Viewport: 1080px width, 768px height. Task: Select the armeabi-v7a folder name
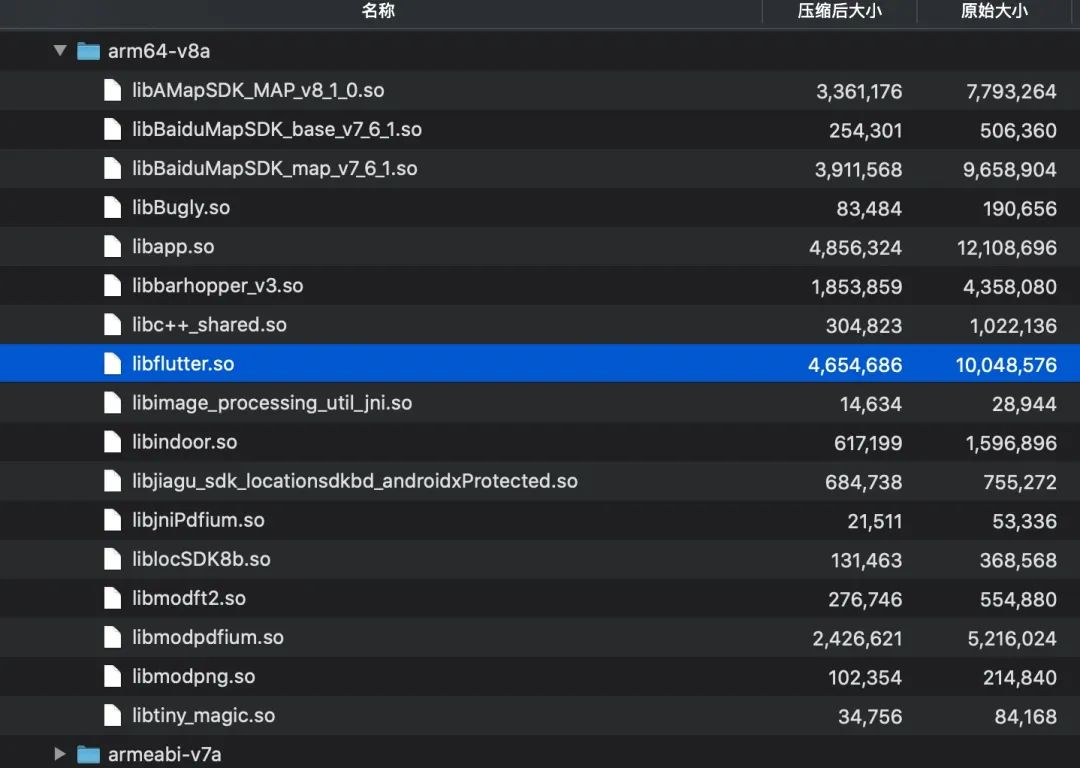(x=165, y=754)
